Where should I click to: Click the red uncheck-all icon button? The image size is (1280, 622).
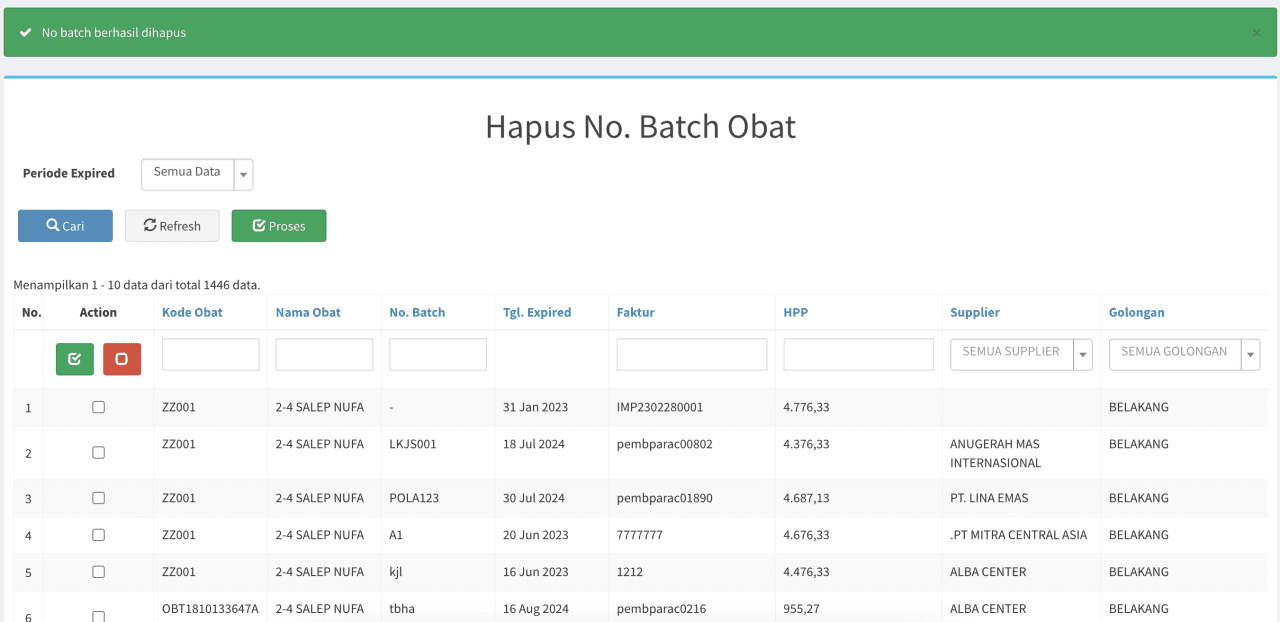point(122,359)
